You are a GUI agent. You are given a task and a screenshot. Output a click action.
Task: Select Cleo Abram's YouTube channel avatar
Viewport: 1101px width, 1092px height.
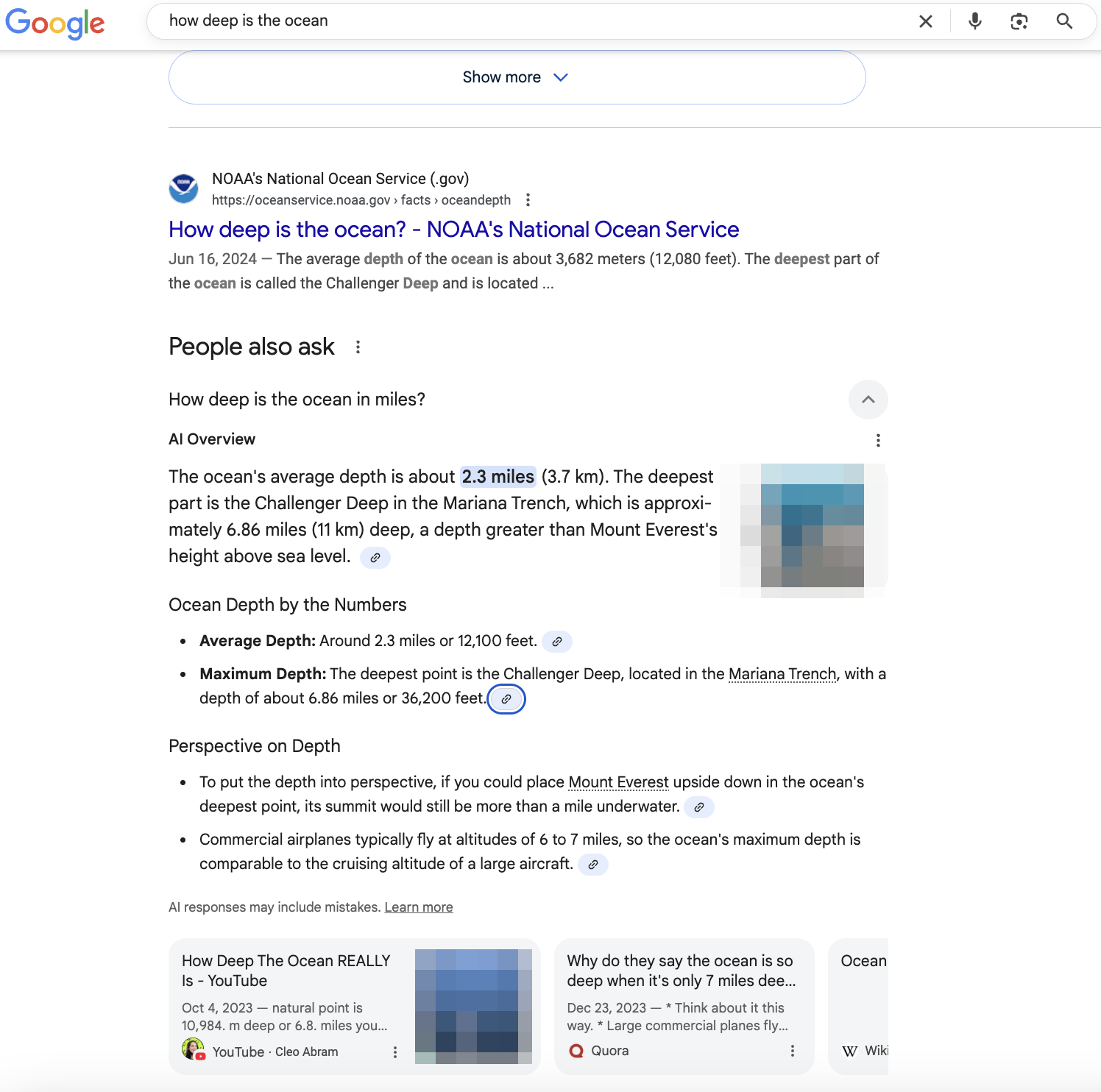(x=193, y=1049)
